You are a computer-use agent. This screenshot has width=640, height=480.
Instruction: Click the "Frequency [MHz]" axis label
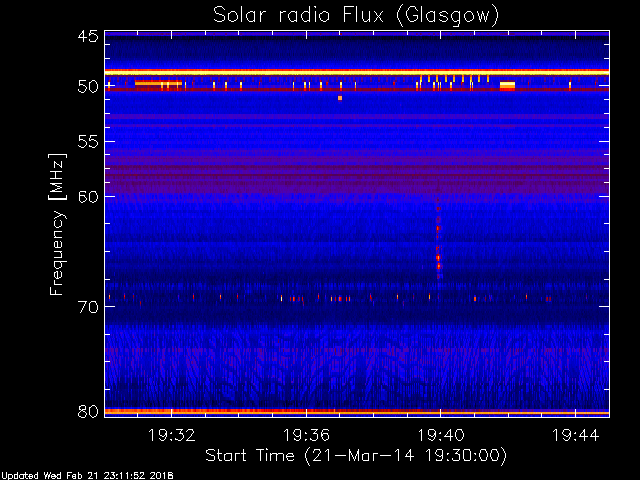(x=57, y=224)
